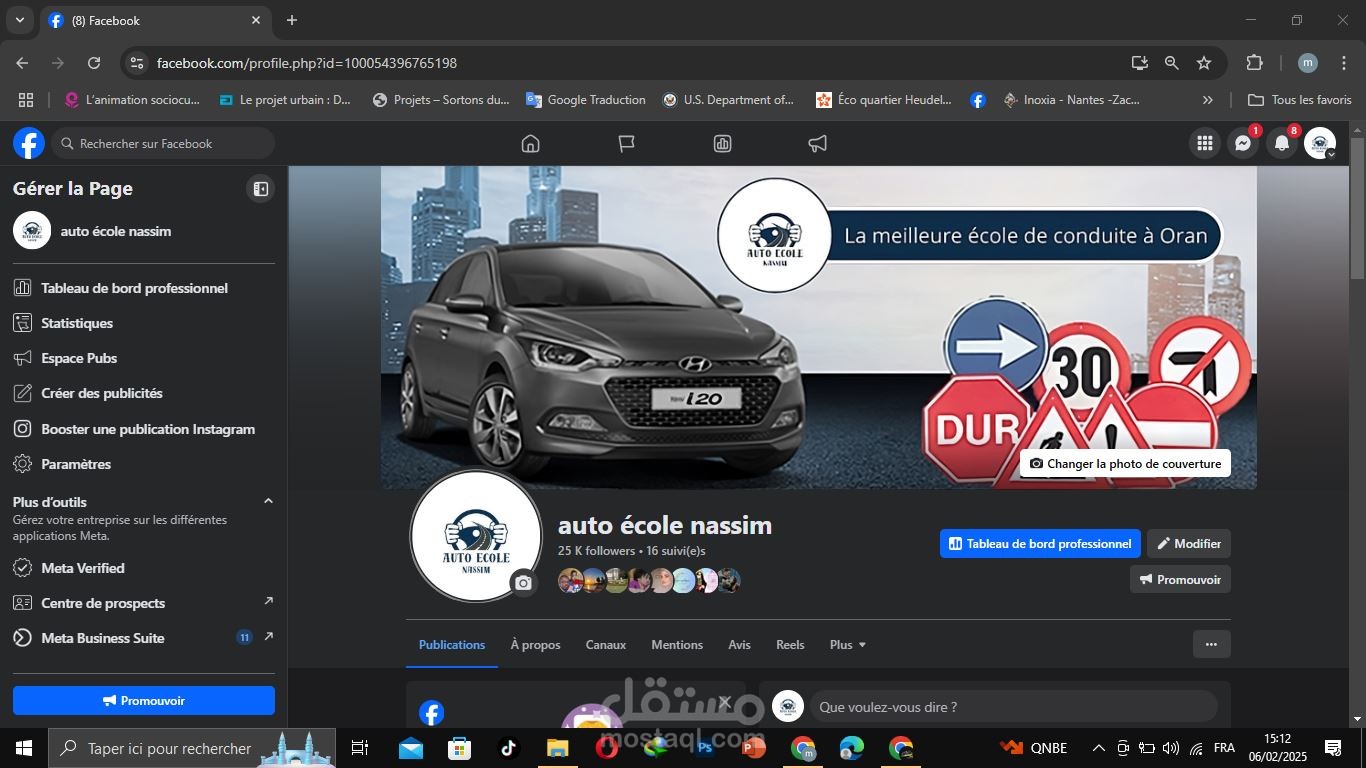
Task: Open the Projets – Sortons du... bookmark
Action: pos(441,100)
